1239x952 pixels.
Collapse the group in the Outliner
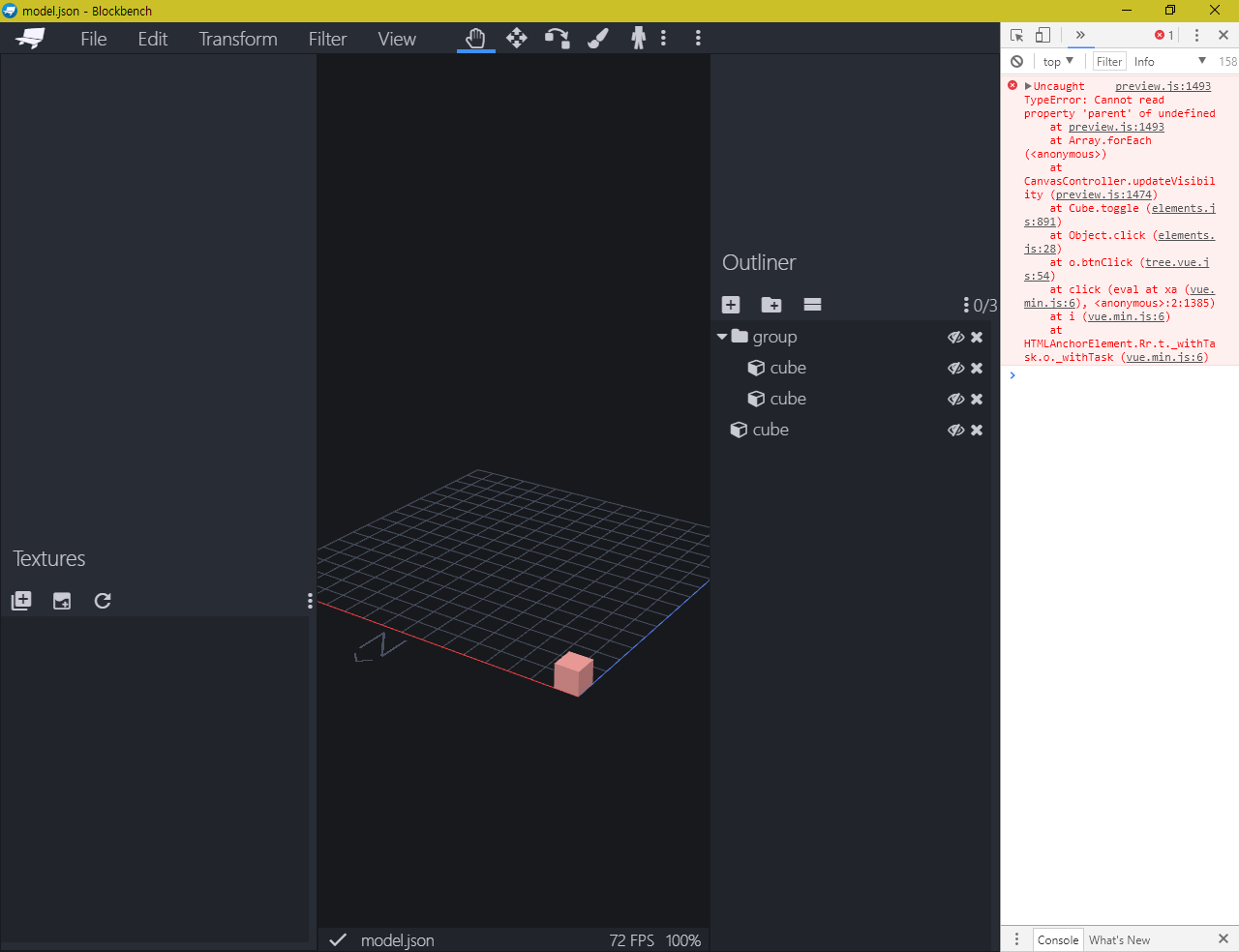720,337
